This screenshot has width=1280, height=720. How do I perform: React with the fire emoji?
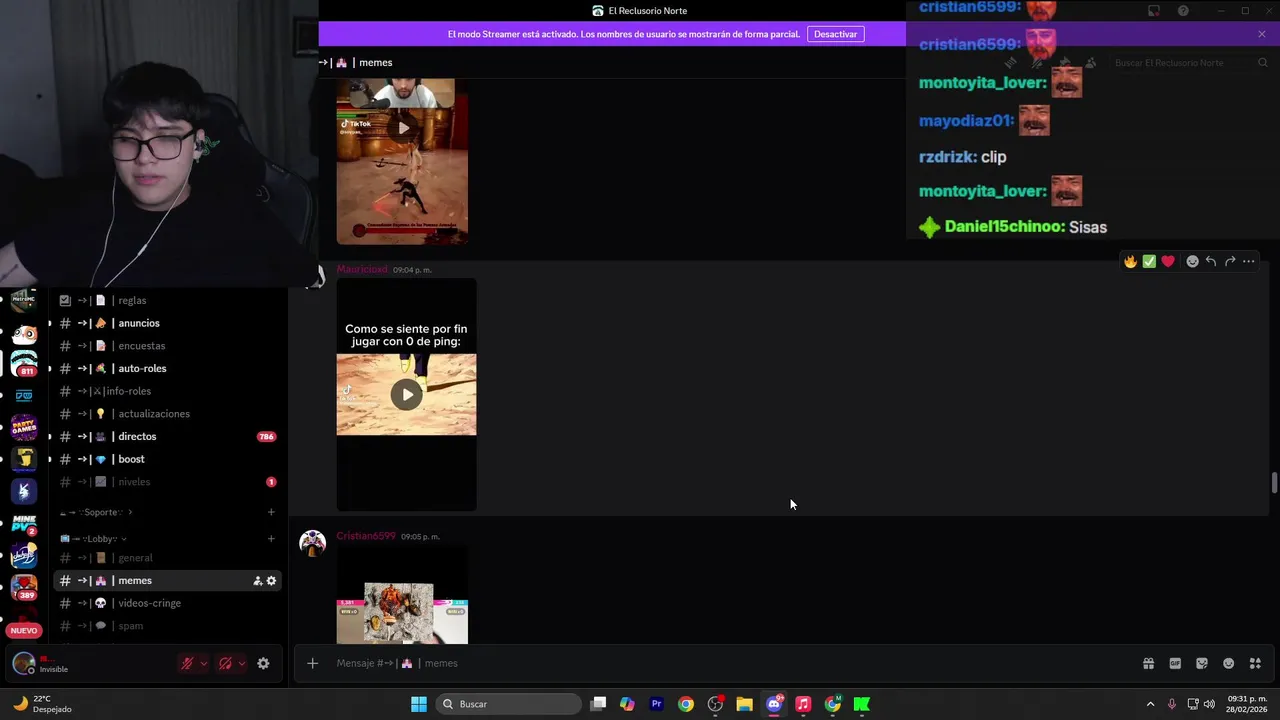(x=1130, y=261)
